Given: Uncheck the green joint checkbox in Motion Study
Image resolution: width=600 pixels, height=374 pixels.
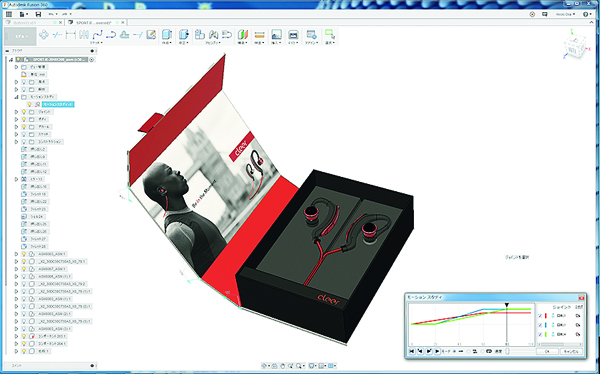Looking at the screenshot, I should (540, 334).
